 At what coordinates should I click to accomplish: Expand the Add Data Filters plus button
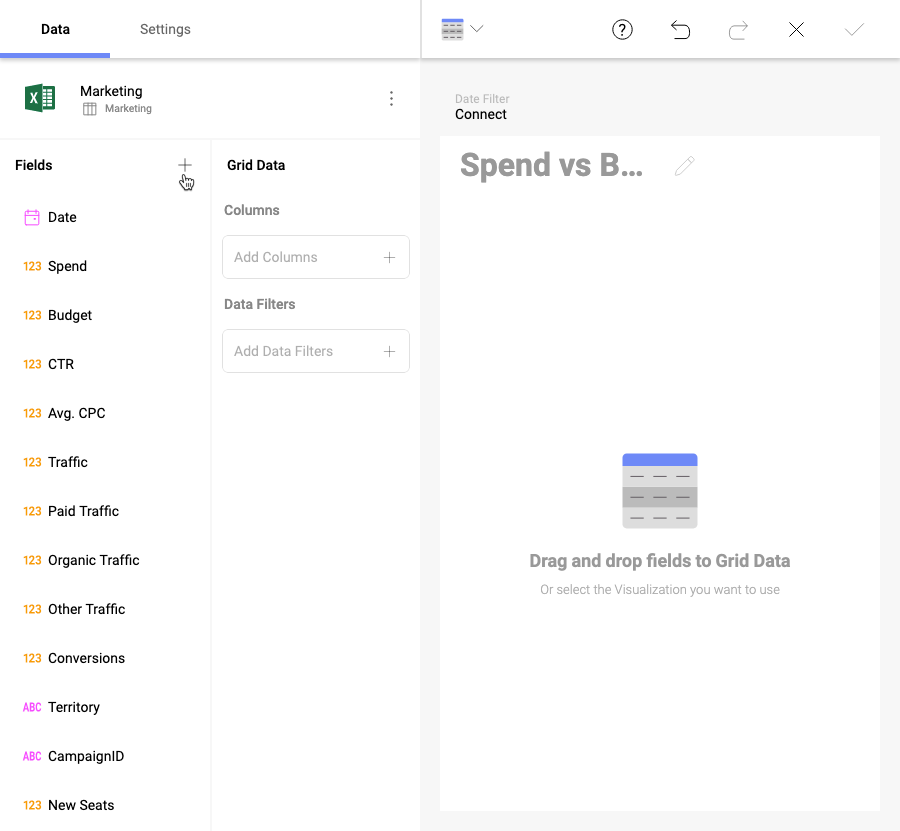click(x=389, y=351)
